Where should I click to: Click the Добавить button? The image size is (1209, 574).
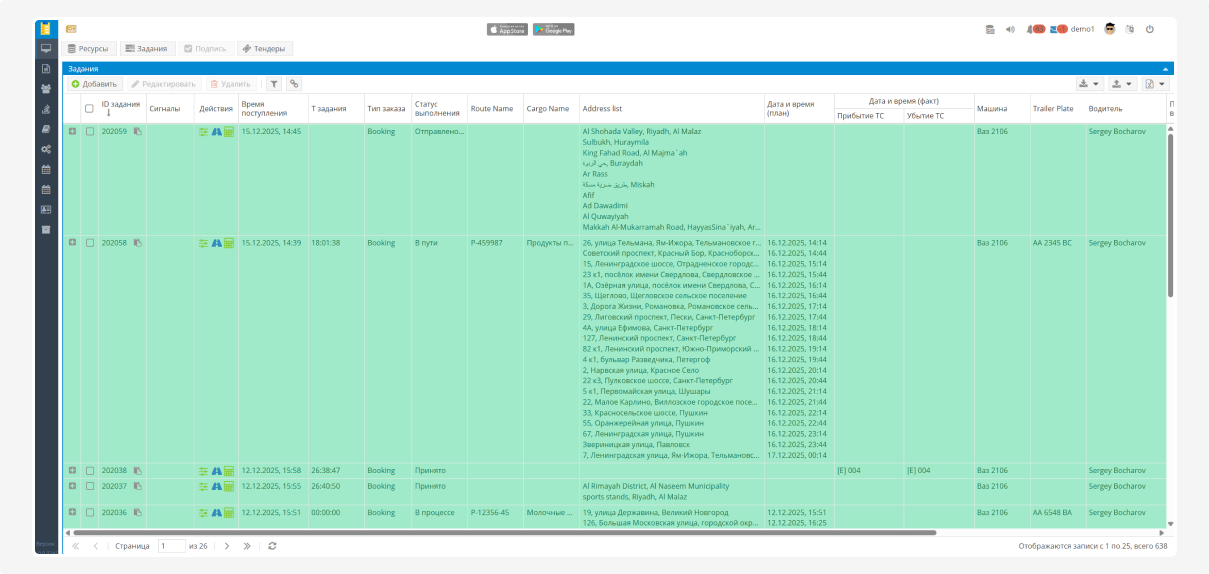(x=94, y=85)
